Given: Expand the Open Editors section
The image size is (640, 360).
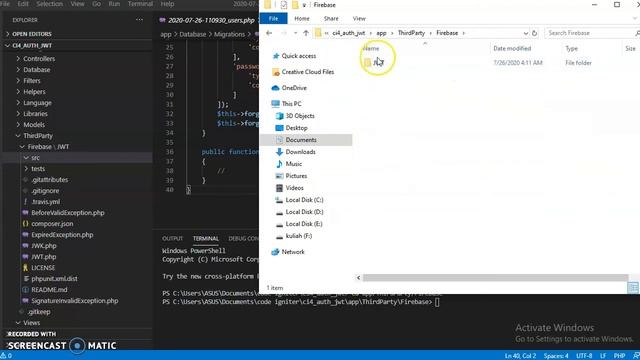Looking at the screenshot, I should (31, 34).
